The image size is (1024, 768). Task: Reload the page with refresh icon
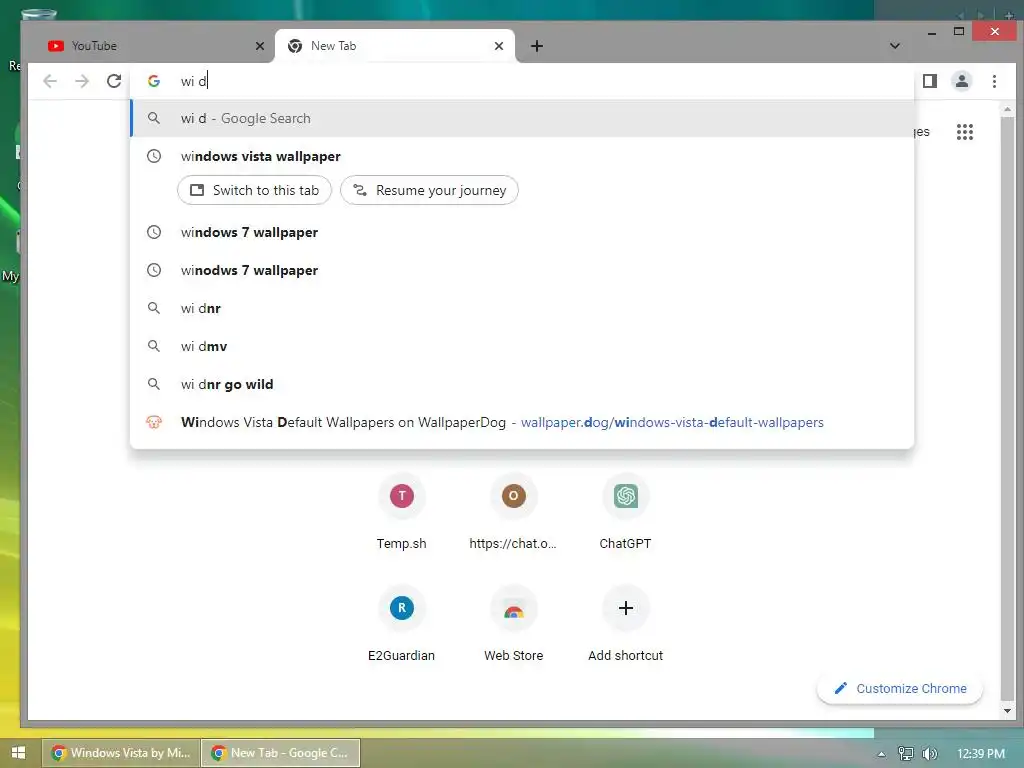(x=114, y=81)
